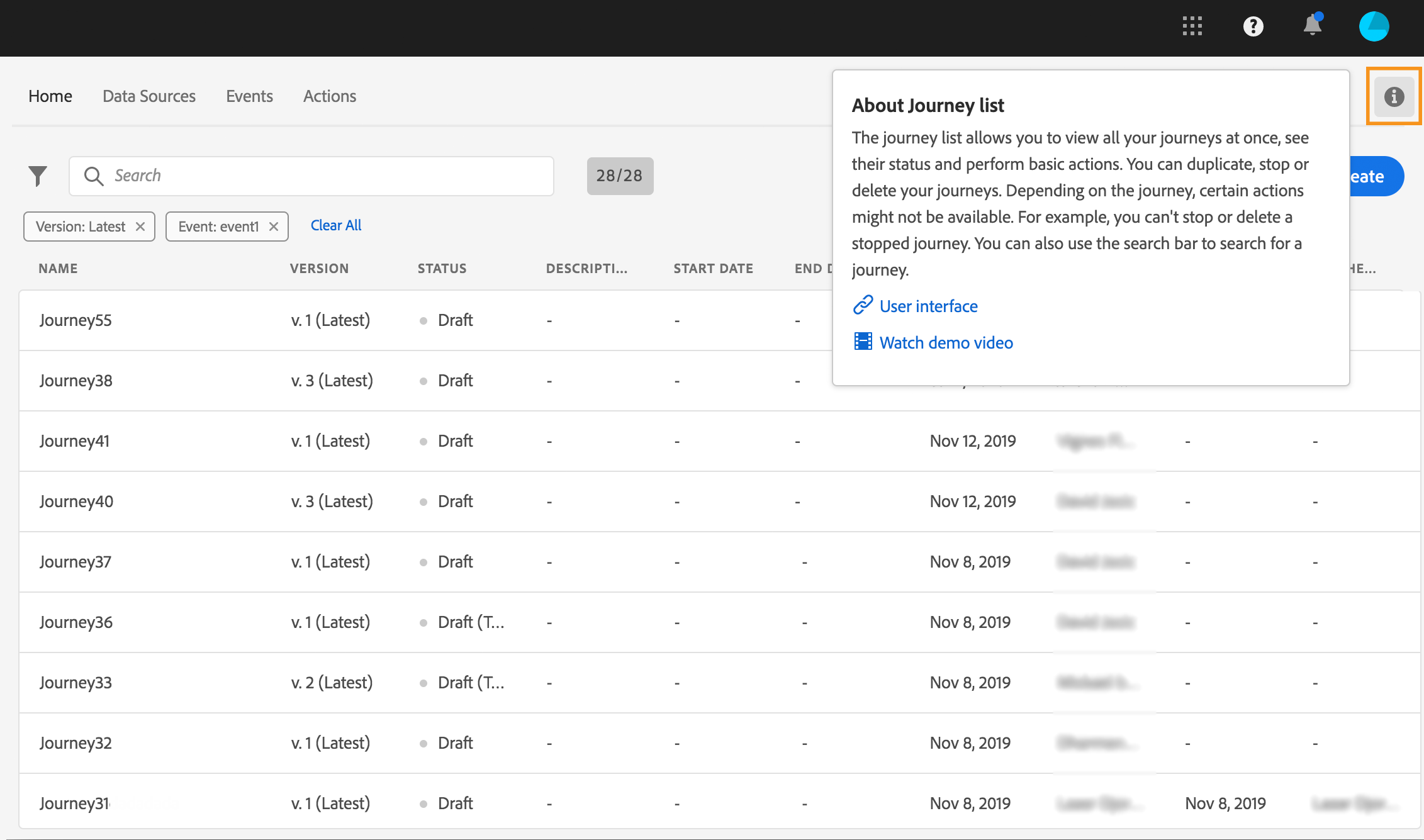Remove the Event: event1 filter tag

click(x=274, y=227)
